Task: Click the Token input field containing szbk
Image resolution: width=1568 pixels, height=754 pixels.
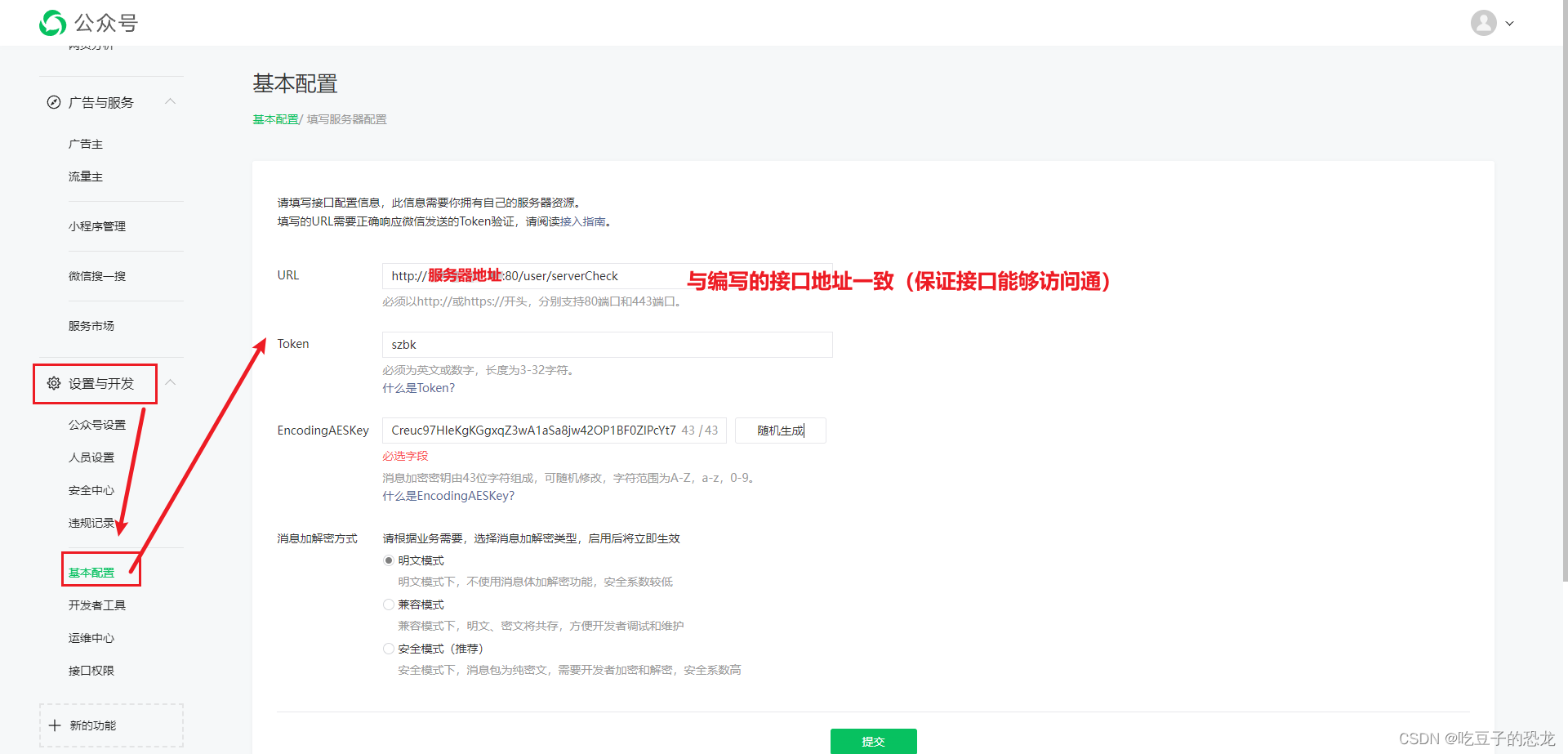Action: click(x=608, y=345)
